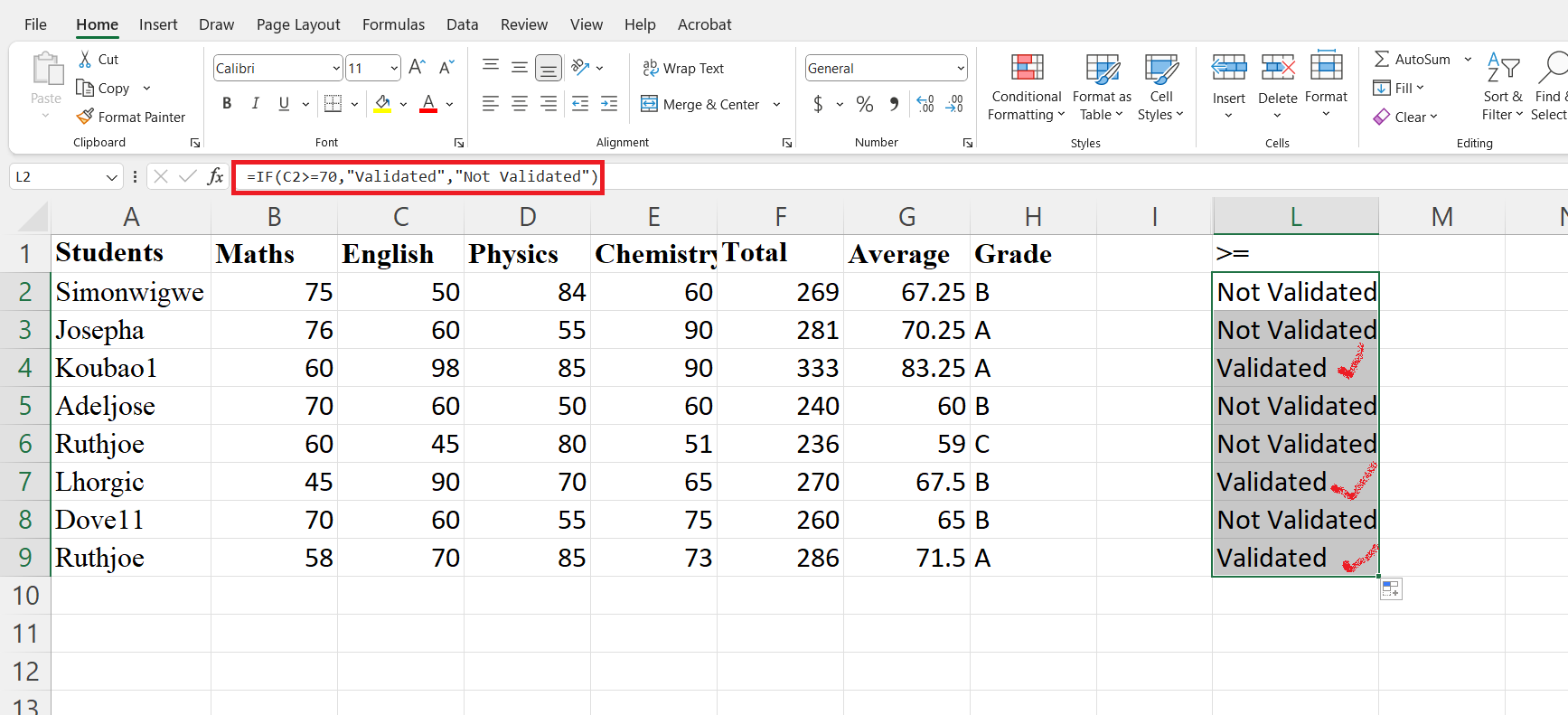Click the Insert Function fx icon

click(215, 176)
